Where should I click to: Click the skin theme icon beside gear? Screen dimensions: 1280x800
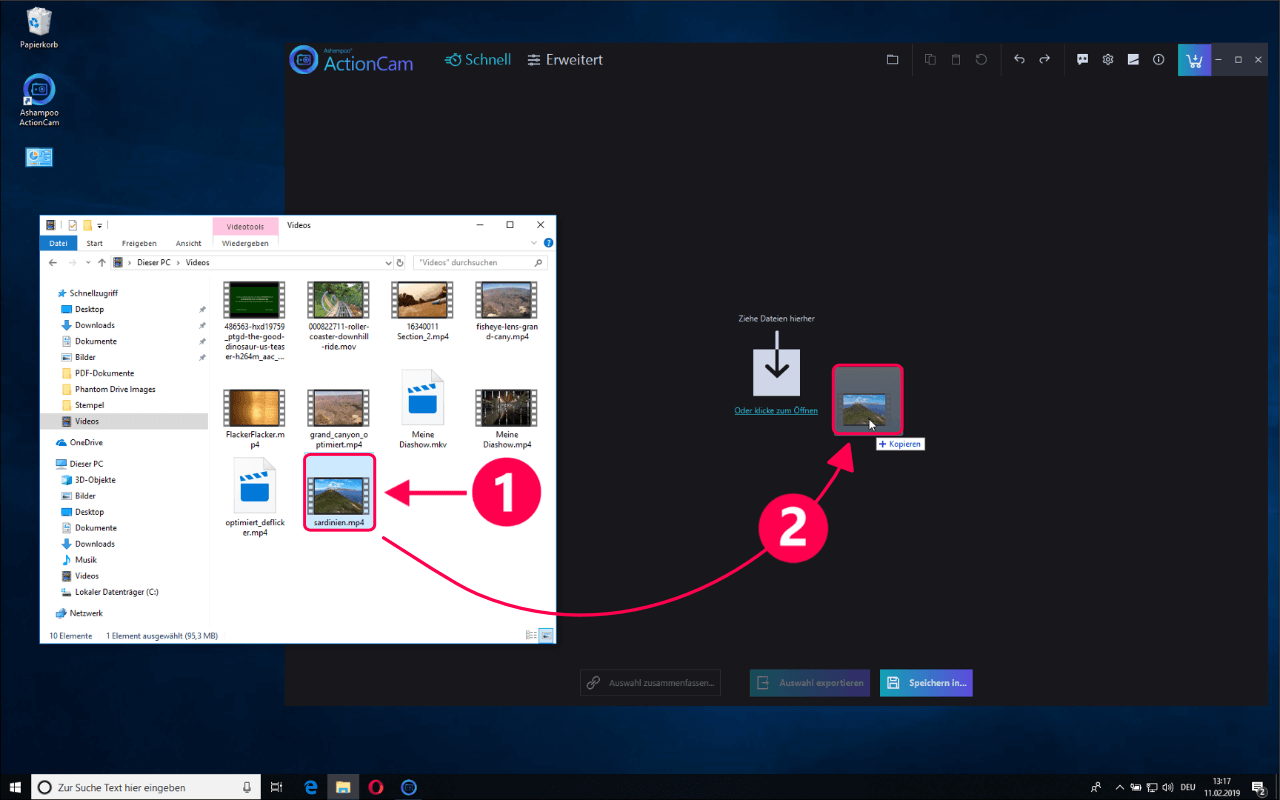[x=1133, y=60]
